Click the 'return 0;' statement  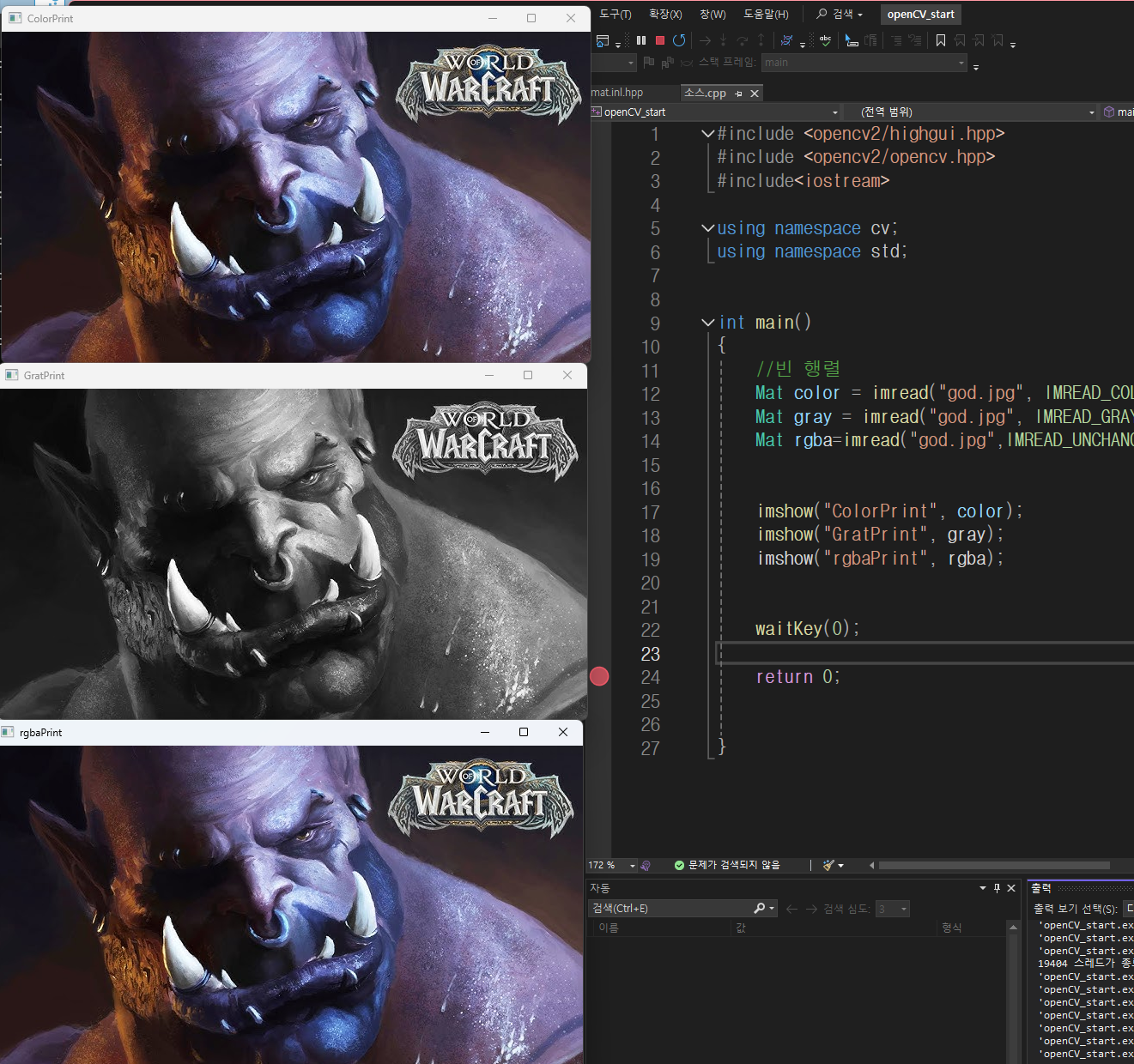click(797, 676)
